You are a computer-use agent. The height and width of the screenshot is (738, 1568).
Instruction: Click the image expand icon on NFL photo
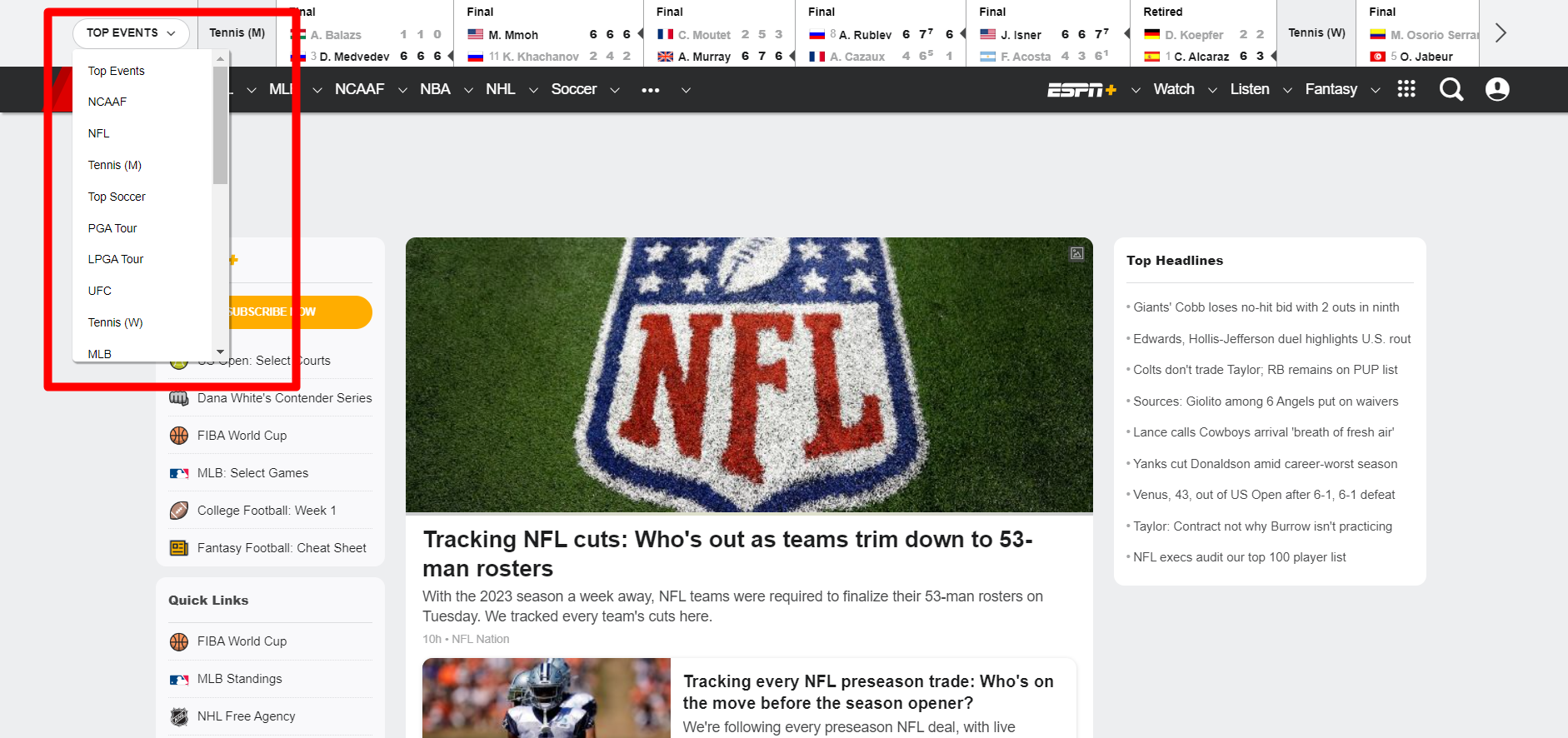coord(1076,253)
